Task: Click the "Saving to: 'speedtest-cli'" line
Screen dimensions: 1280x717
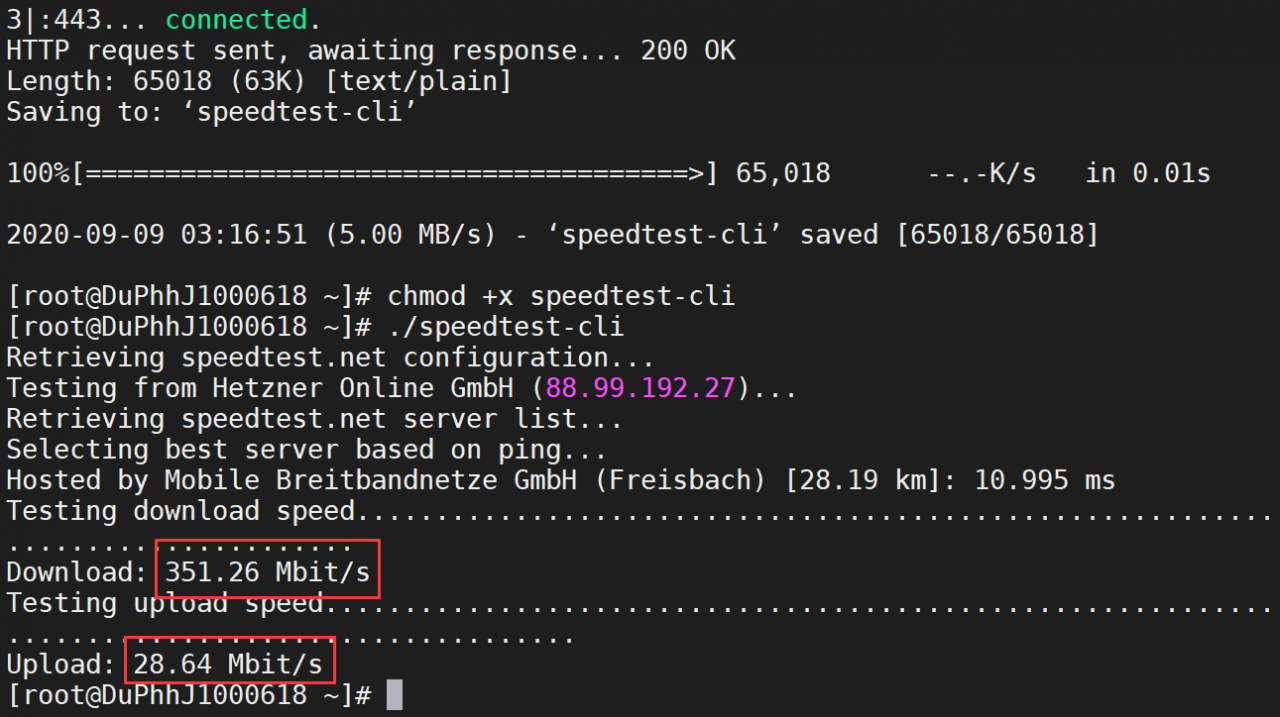Action: tap(211, 112)
